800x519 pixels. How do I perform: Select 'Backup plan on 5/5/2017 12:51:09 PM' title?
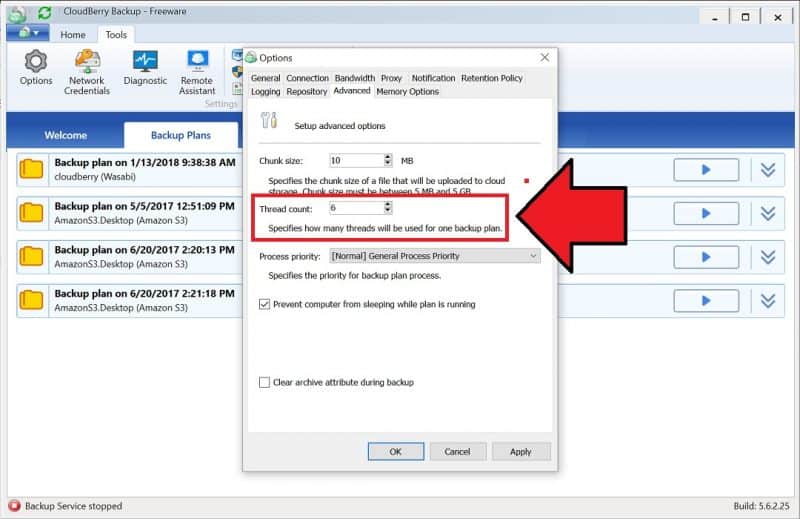pyautogui.click(x=144, y=206)
